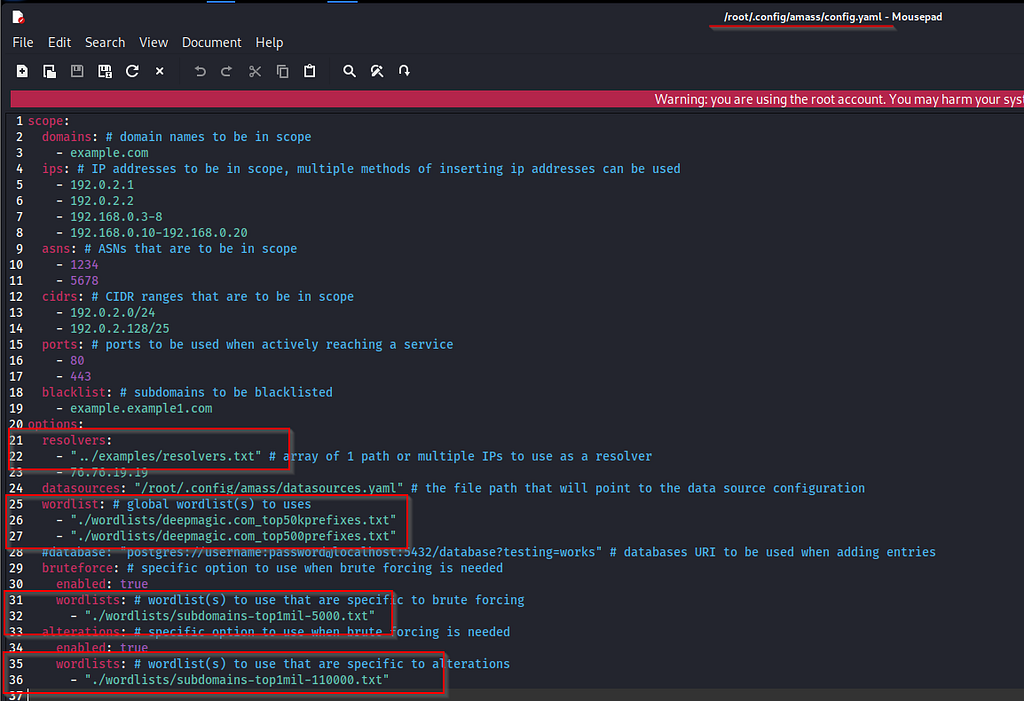Click '192.168.0.3-8' on line 7
The height and width of the screenshot is (701, 1024).
pyautogui.click(x=116, y=216)
